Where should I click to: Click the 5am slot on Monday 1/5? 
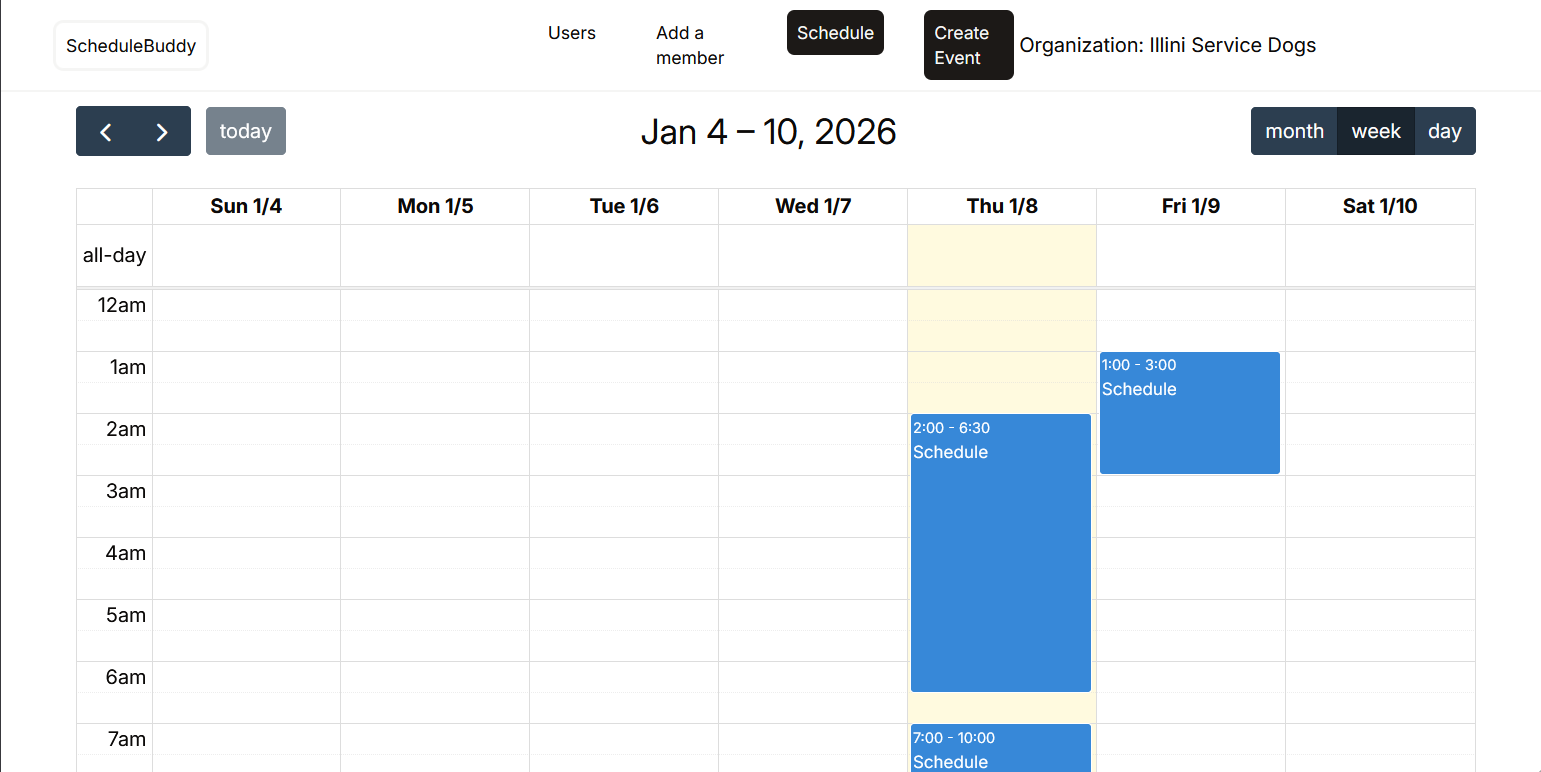click(x=435, y=630)
